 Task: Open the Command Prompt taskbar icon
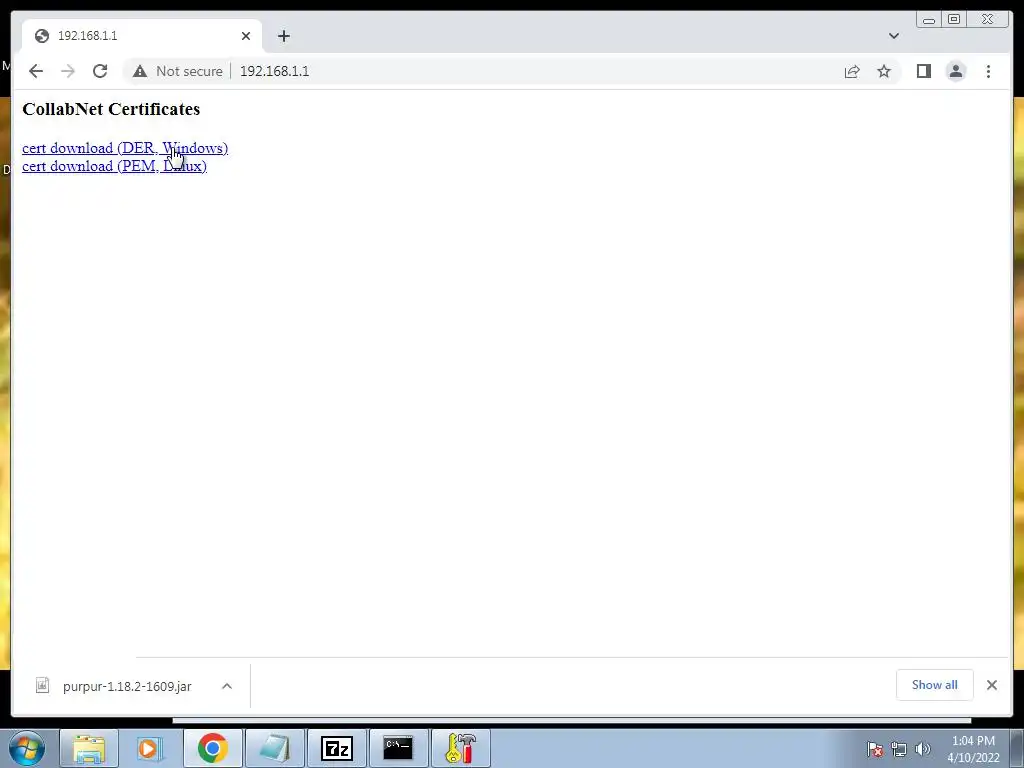click(398, 748)
